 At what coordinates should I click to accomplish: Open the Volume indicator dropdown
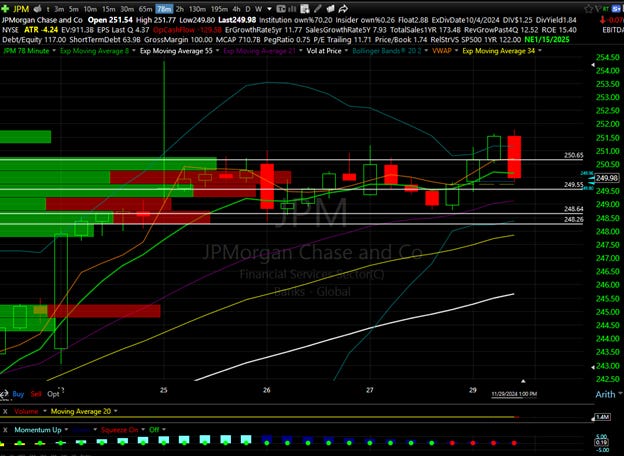[44, 411]
